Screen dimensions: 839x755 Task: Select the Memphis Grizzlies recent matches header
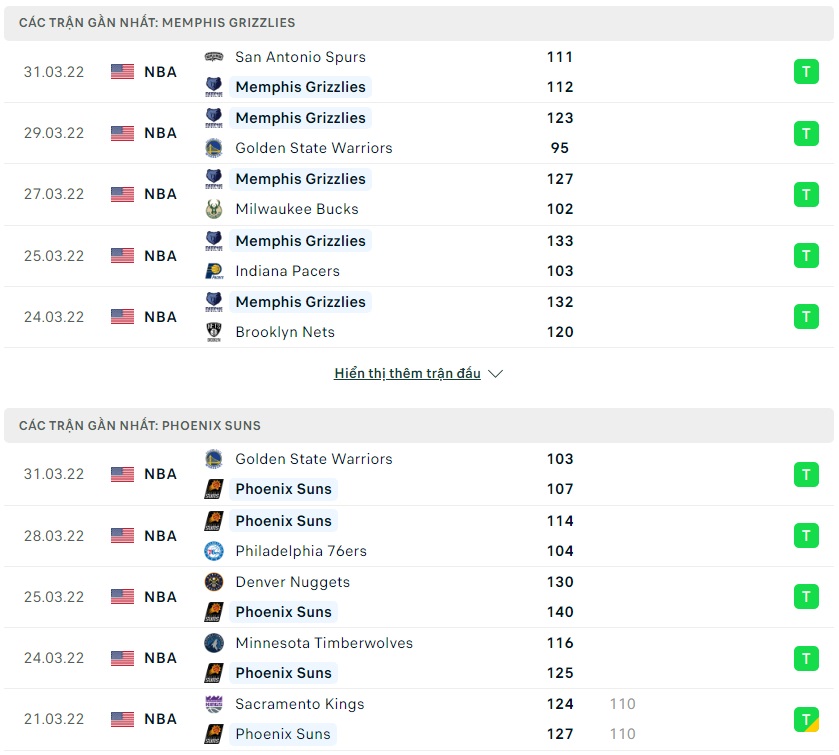[157, 22]
